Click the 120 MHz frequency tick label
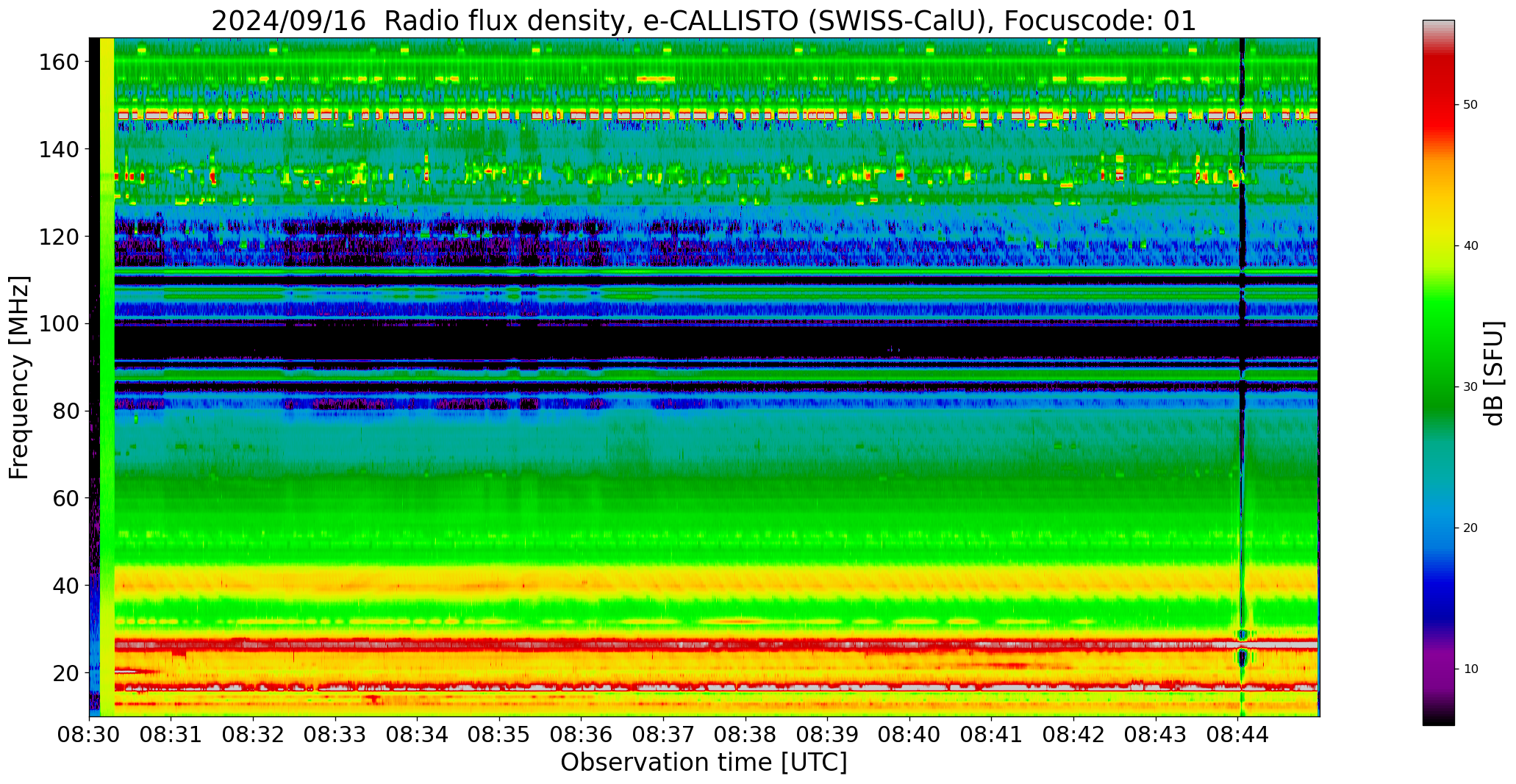Screen dimensions: 1516x784 pos(58,237)
